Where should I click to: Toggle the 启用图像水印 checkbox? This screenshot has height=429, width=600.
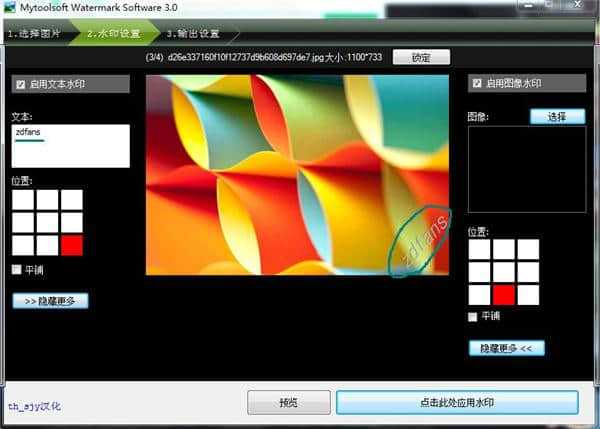pyautogui.click(x=478, y=83)
